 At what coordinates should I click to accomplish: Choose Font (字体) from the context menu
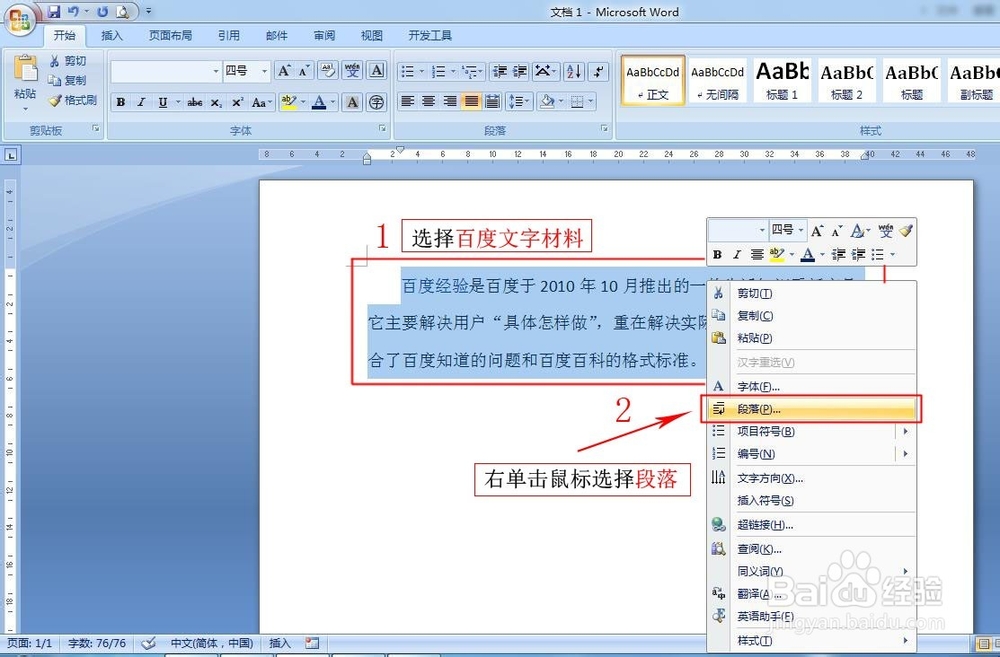tap(812, 387)
